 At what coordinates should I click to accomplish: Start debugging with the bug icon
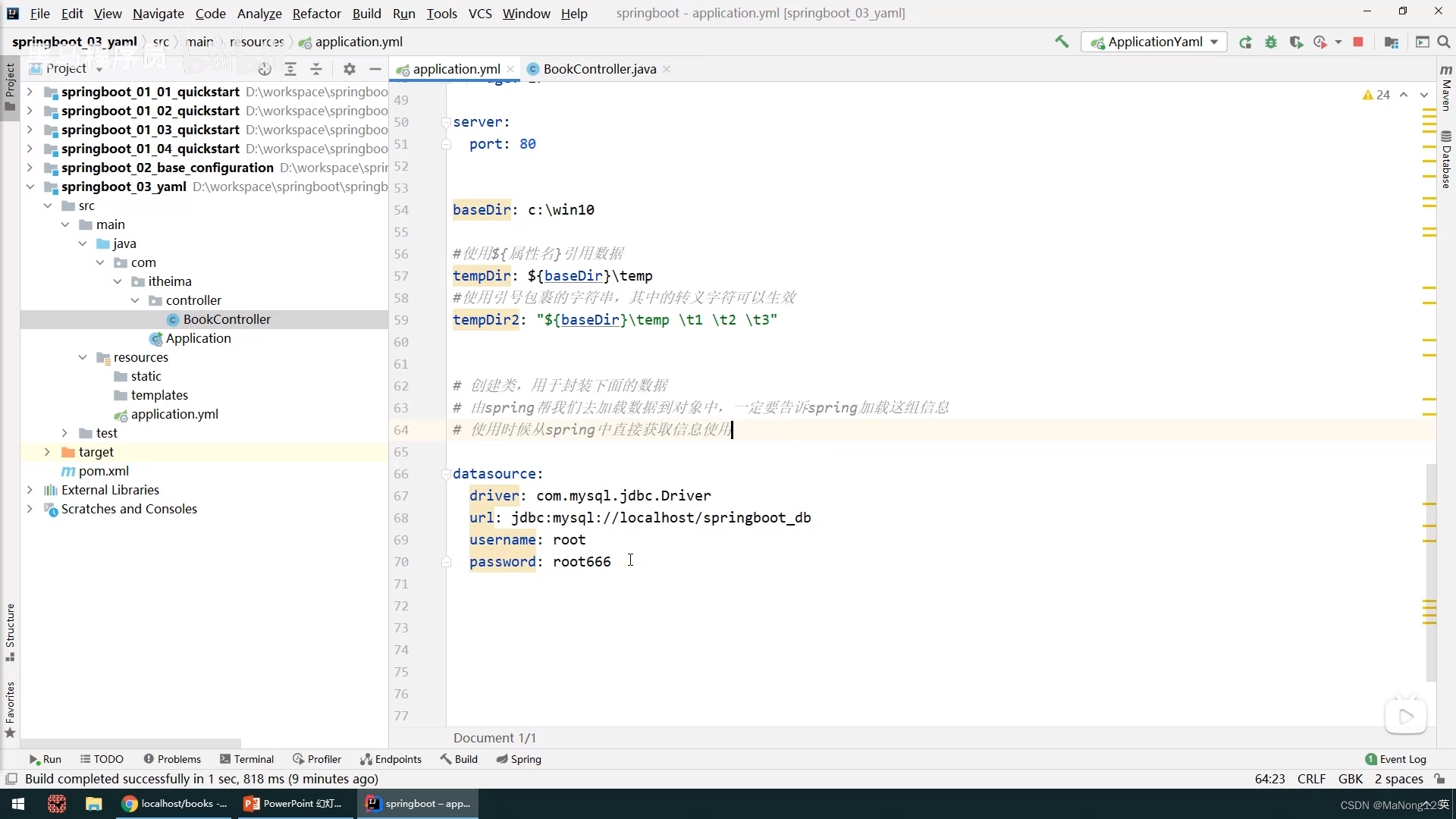click(1271, 42)
